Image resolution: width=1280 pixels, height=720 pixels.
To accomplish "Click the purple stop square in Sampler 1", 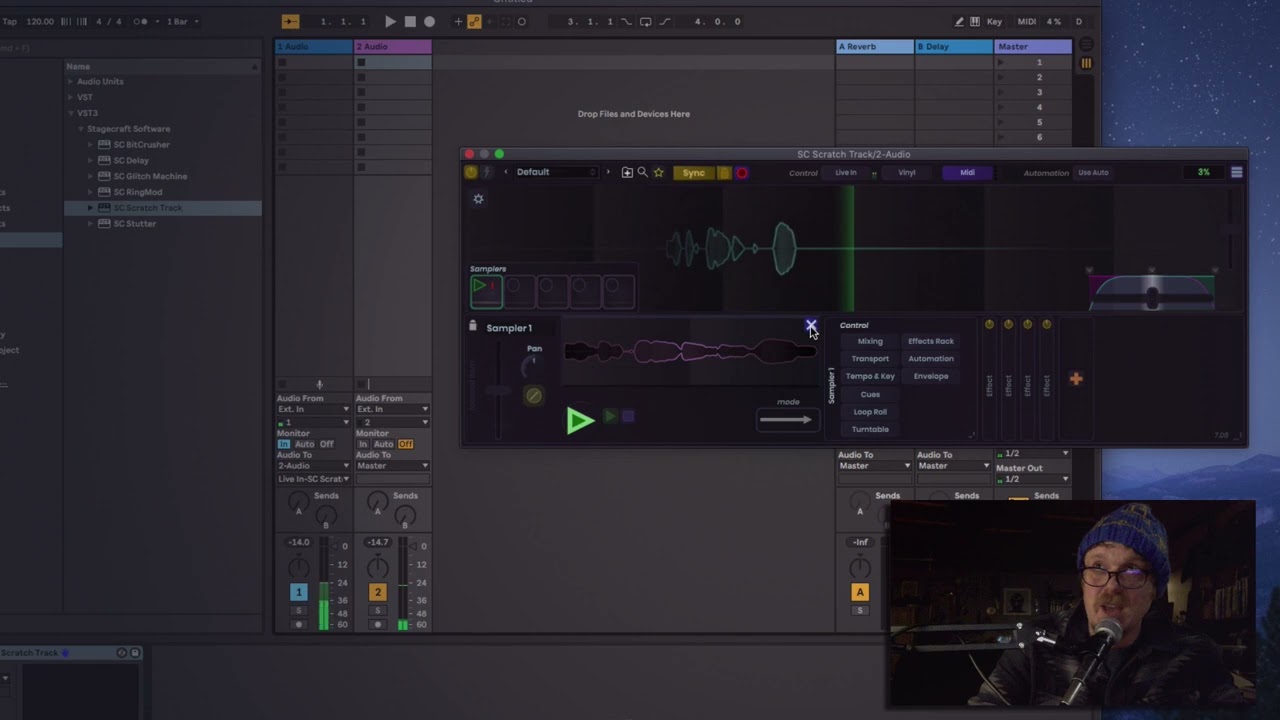I will 628,416.
